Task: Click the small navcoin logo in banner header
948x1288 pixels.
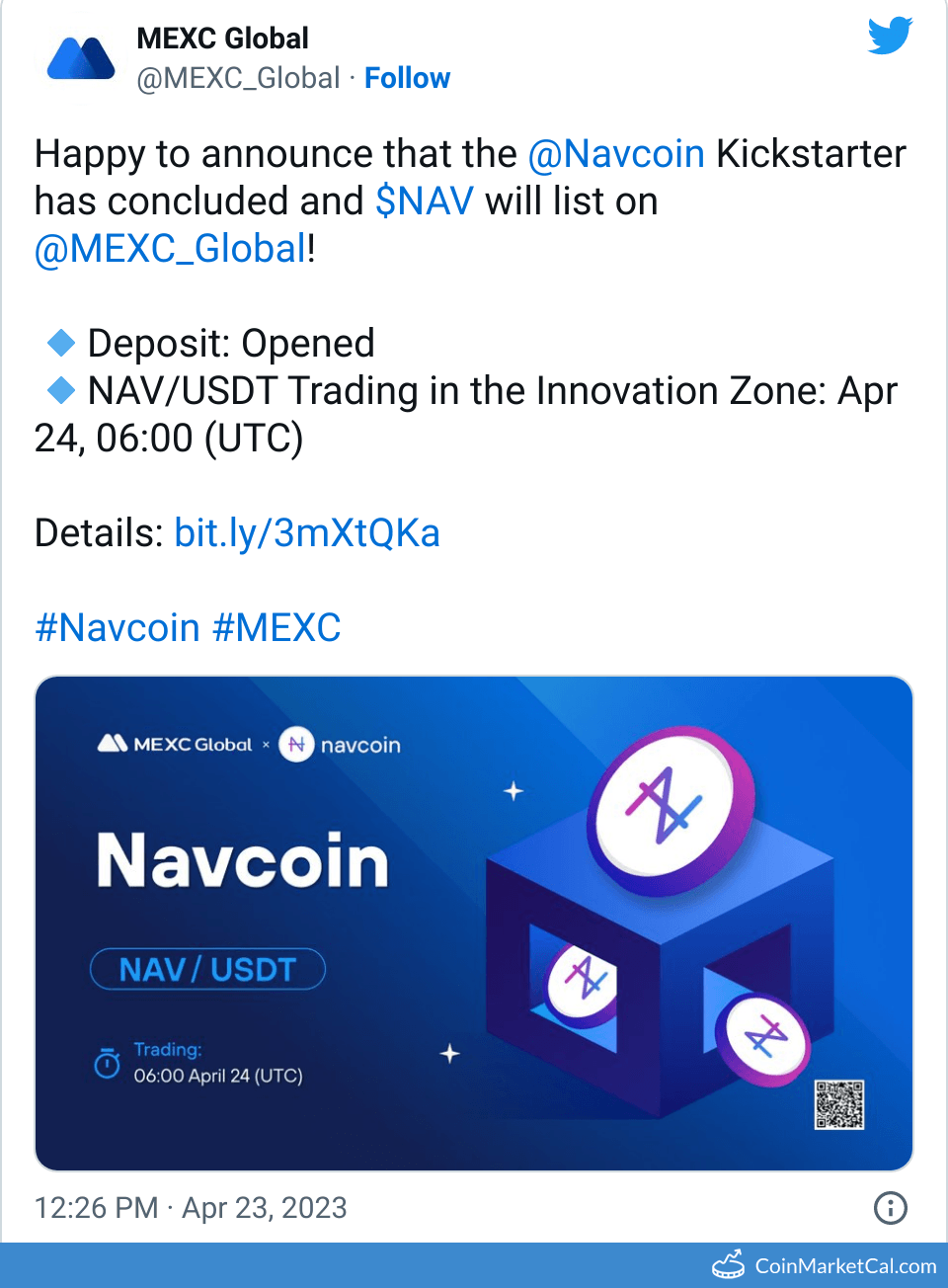Action: tap(296, 744)
